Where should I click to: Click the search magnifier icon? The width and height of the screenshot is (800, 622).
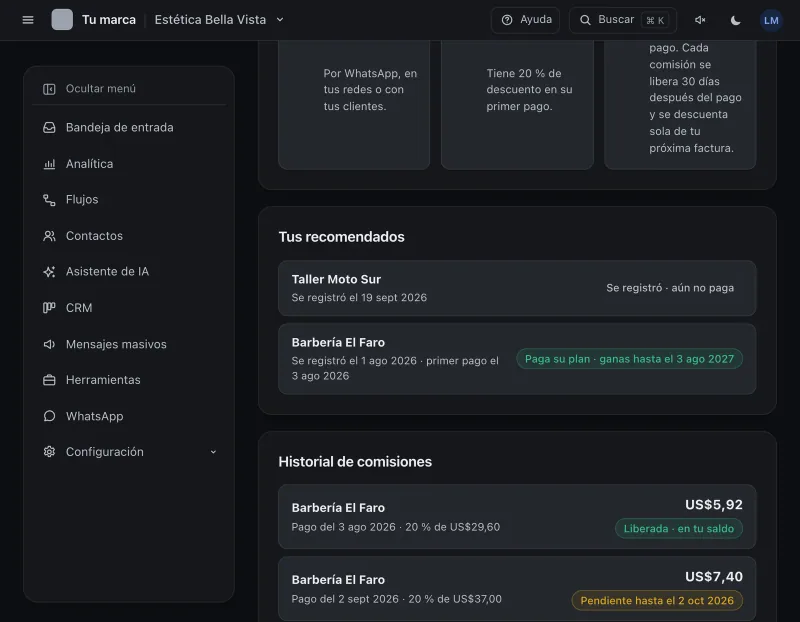coord(585,20)
